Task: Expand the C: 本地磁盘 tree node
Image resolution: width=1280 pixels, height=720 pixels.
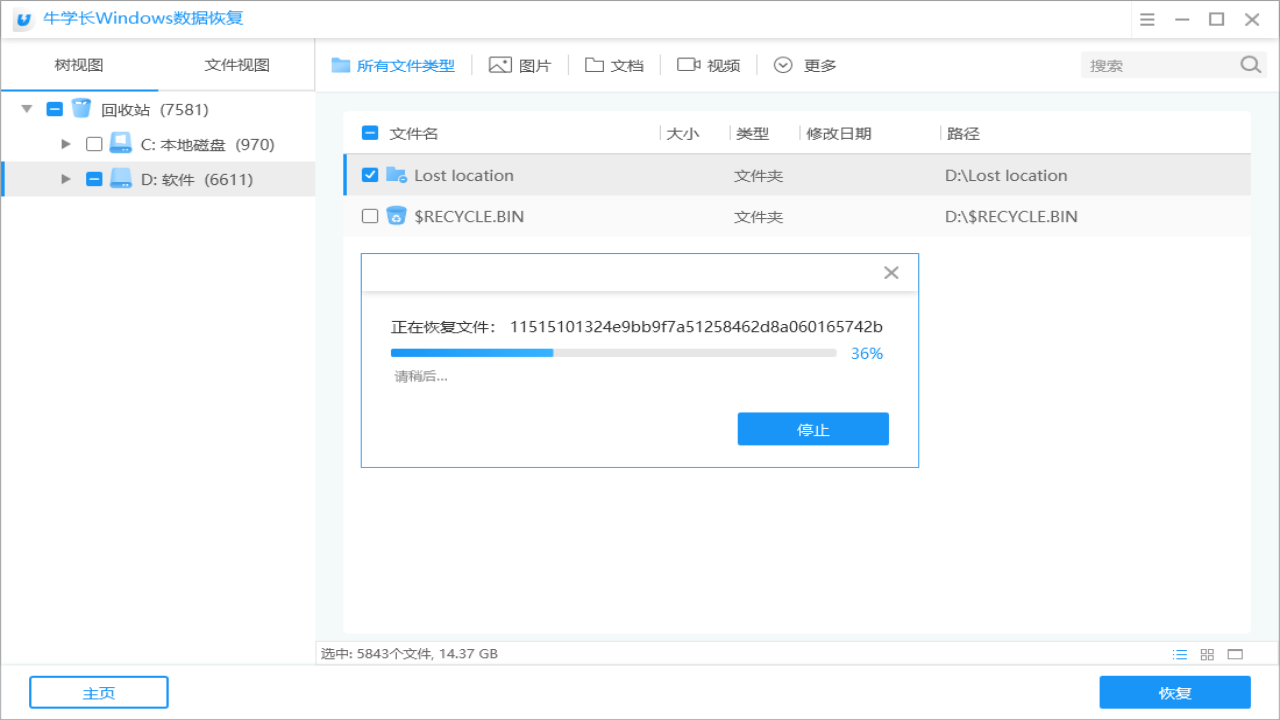Action: point(65,143)
